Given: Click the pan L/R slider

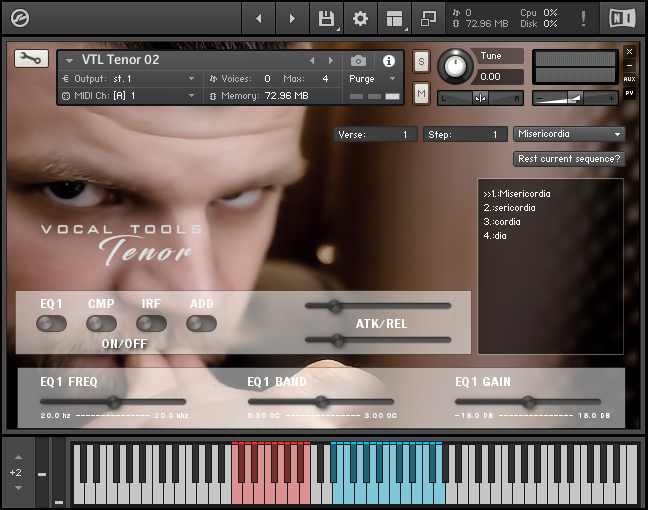Looking at the screenshot, I should pyautogui.click(x=480, y=98).
